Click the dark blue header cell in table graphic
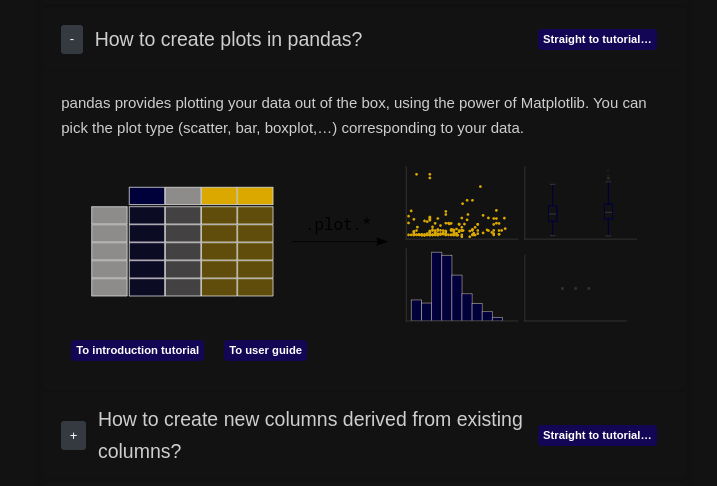 [146, 196]
